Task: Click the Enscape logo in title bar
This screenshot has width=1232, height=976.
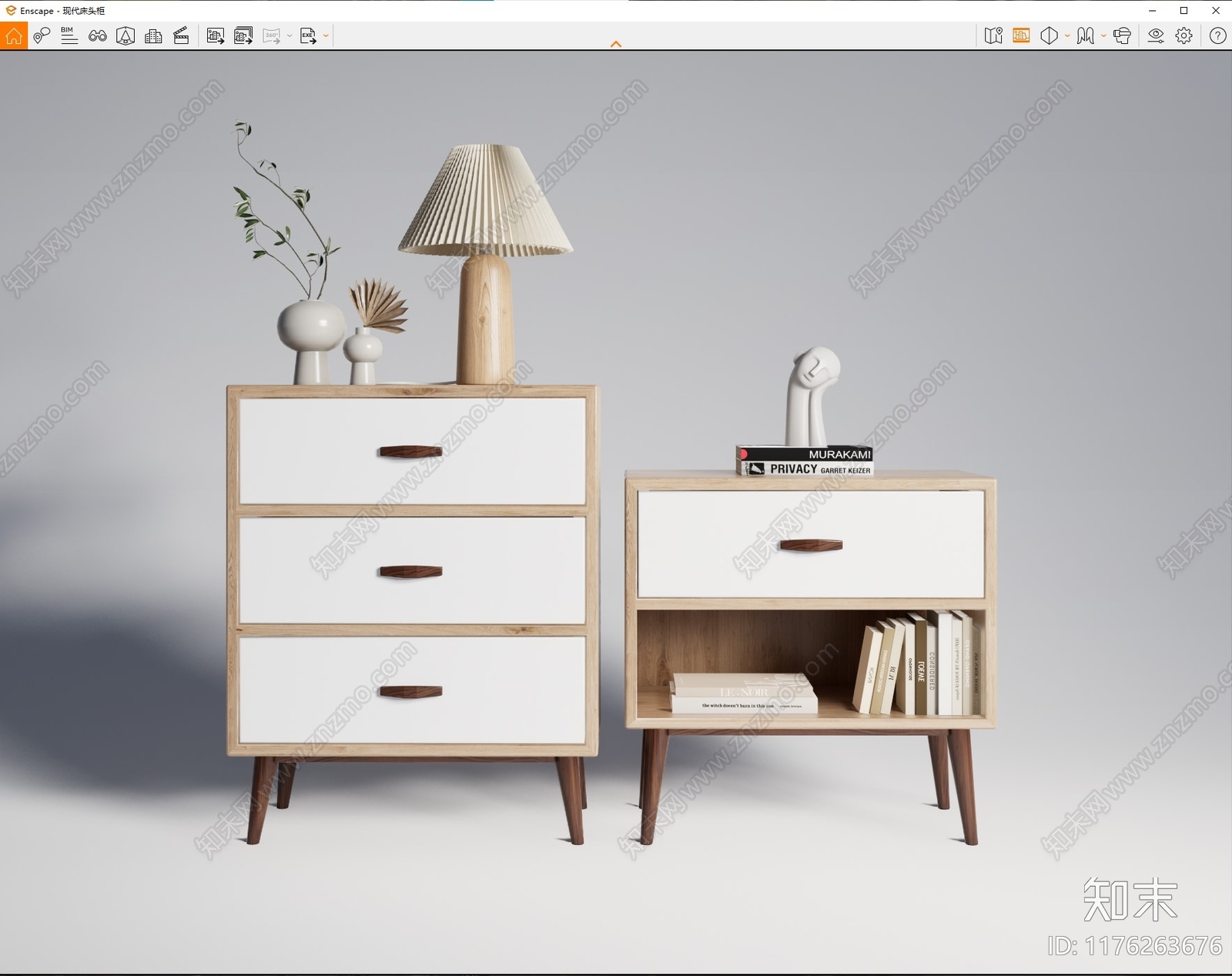Action: (11, 10)
